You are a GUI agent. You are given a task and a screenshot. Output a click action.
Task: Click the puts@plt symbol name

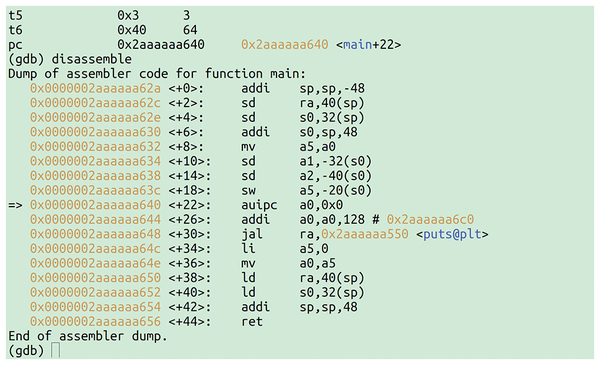pyautogui.click(x=452, y=234)
